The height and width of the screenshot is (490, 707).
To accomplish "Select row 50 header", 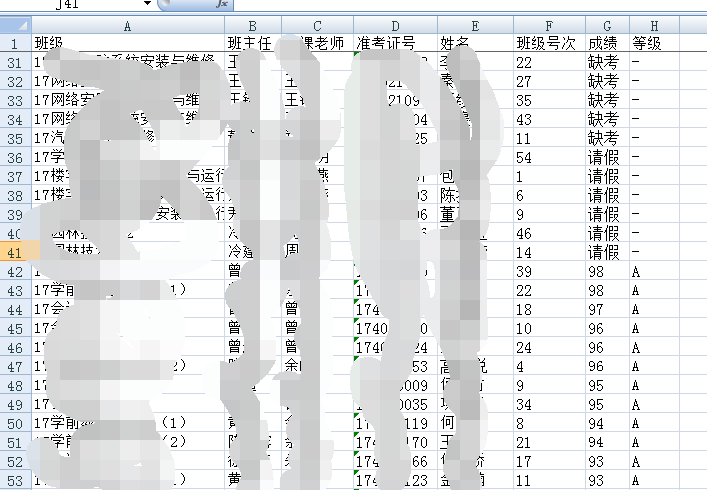I will pyautogui.click(x=15, y=423).
